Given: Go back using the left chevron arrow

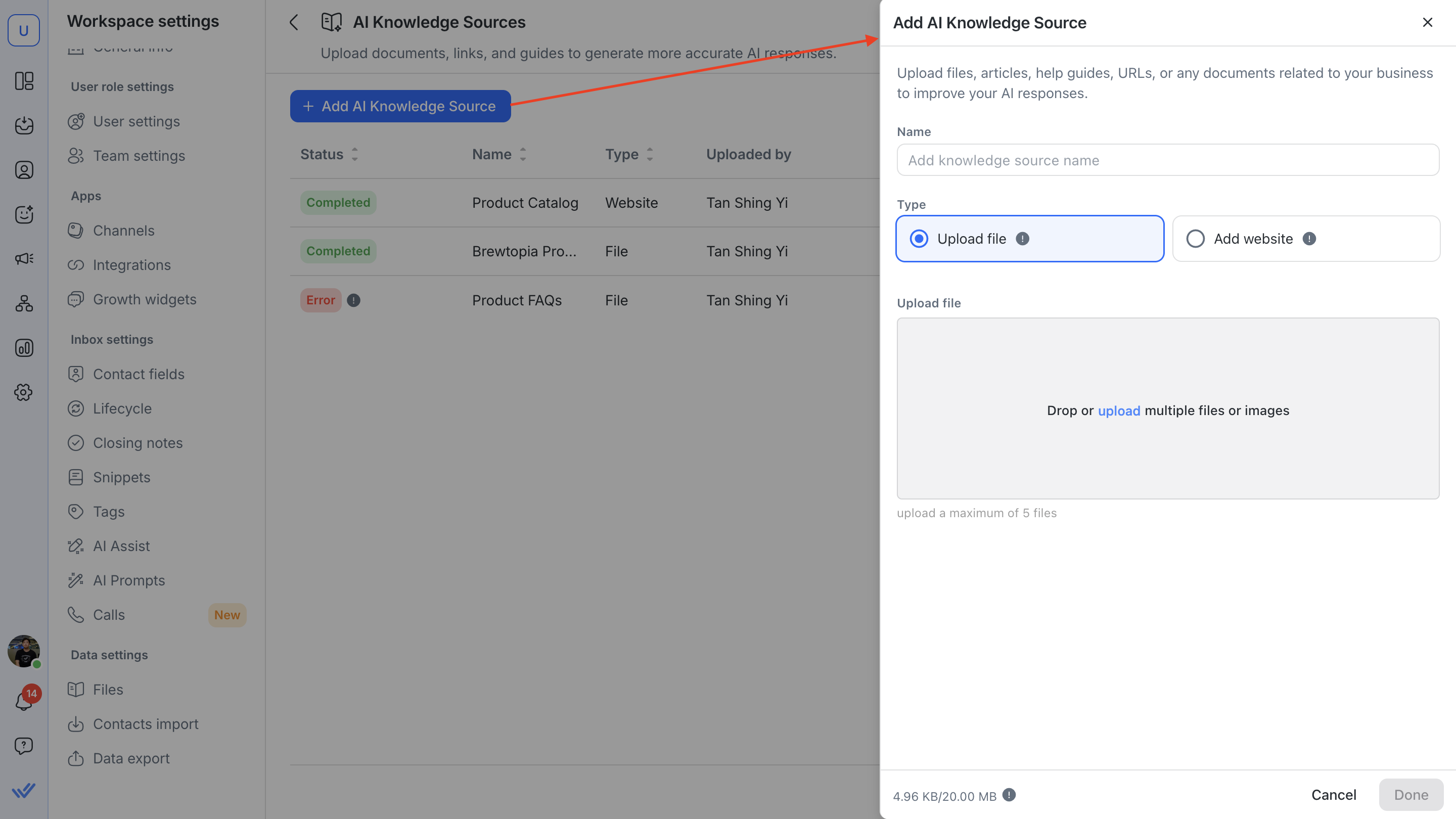Looking at the screenshot, I should (293, 22).
